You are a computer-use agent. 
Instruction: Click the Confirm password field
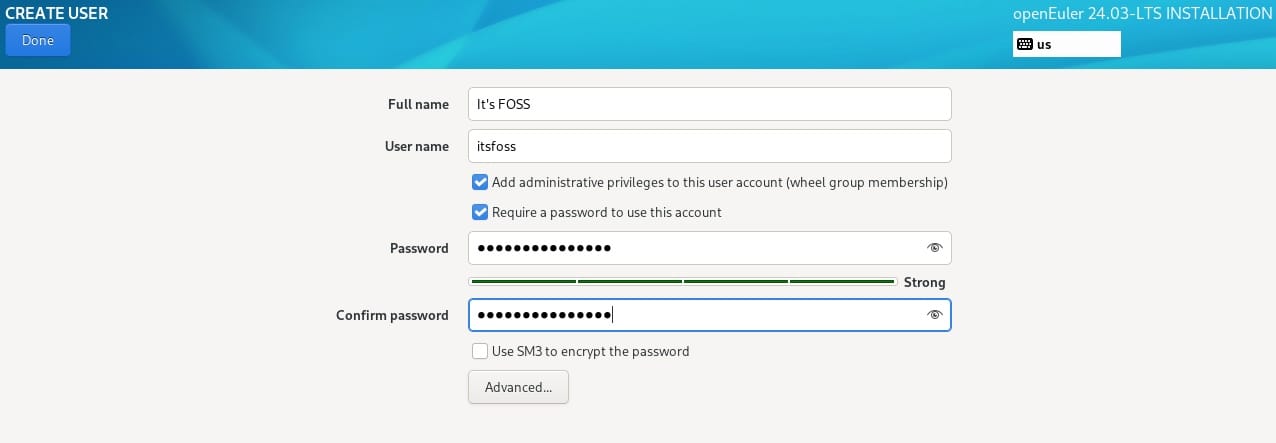pyautogui.click(x=690, y=315)
